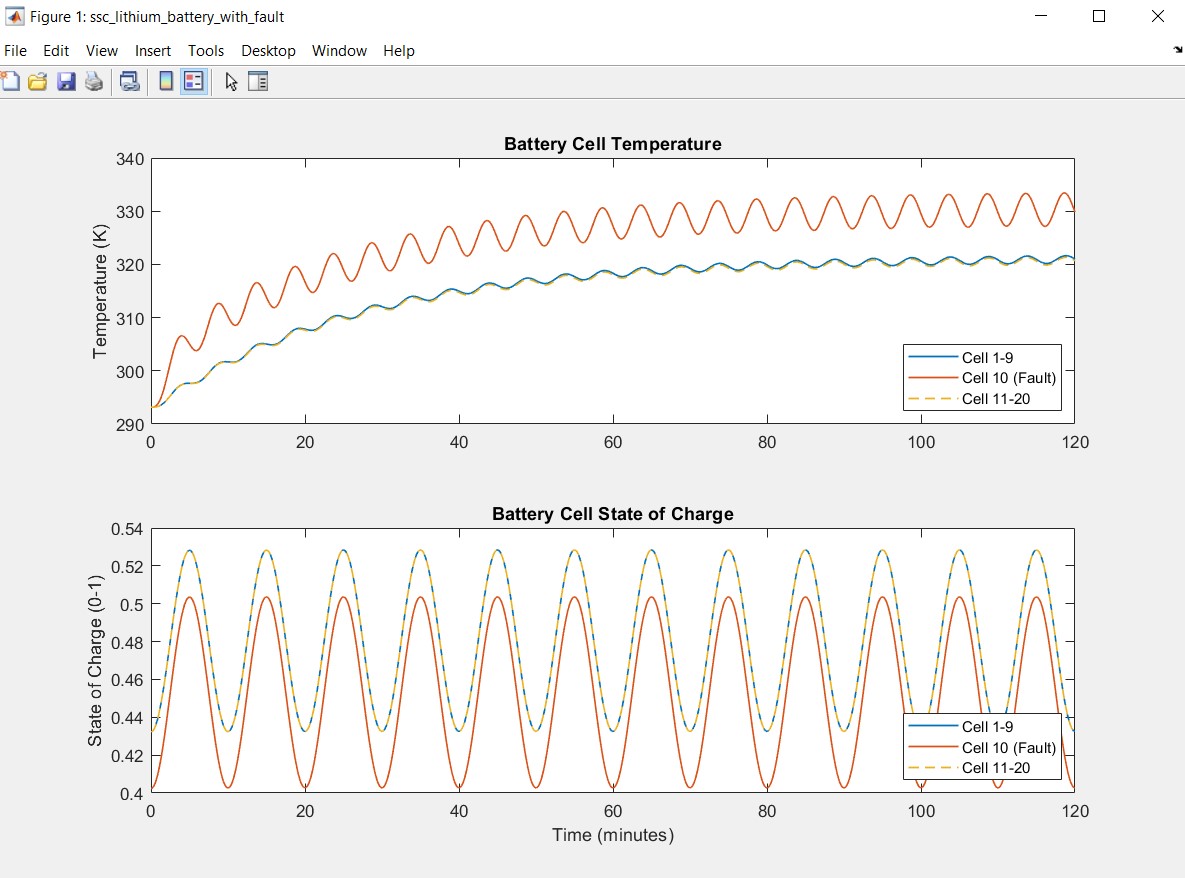Select the Cell 10 (Fault) legend entry

click(x=1007, y=378)
